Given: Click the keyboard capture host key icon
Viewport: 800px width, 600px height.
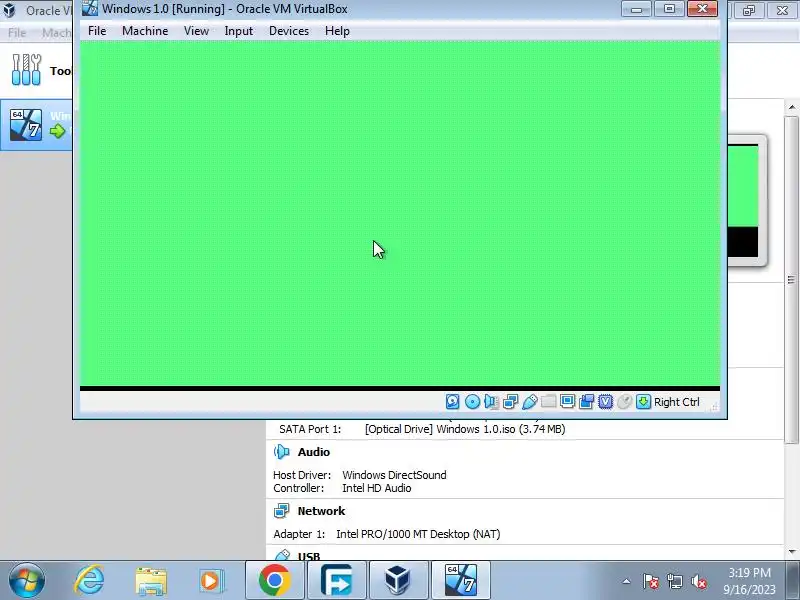Looking at the screenshot, I should pyautogui.click(x=643, y=402).
